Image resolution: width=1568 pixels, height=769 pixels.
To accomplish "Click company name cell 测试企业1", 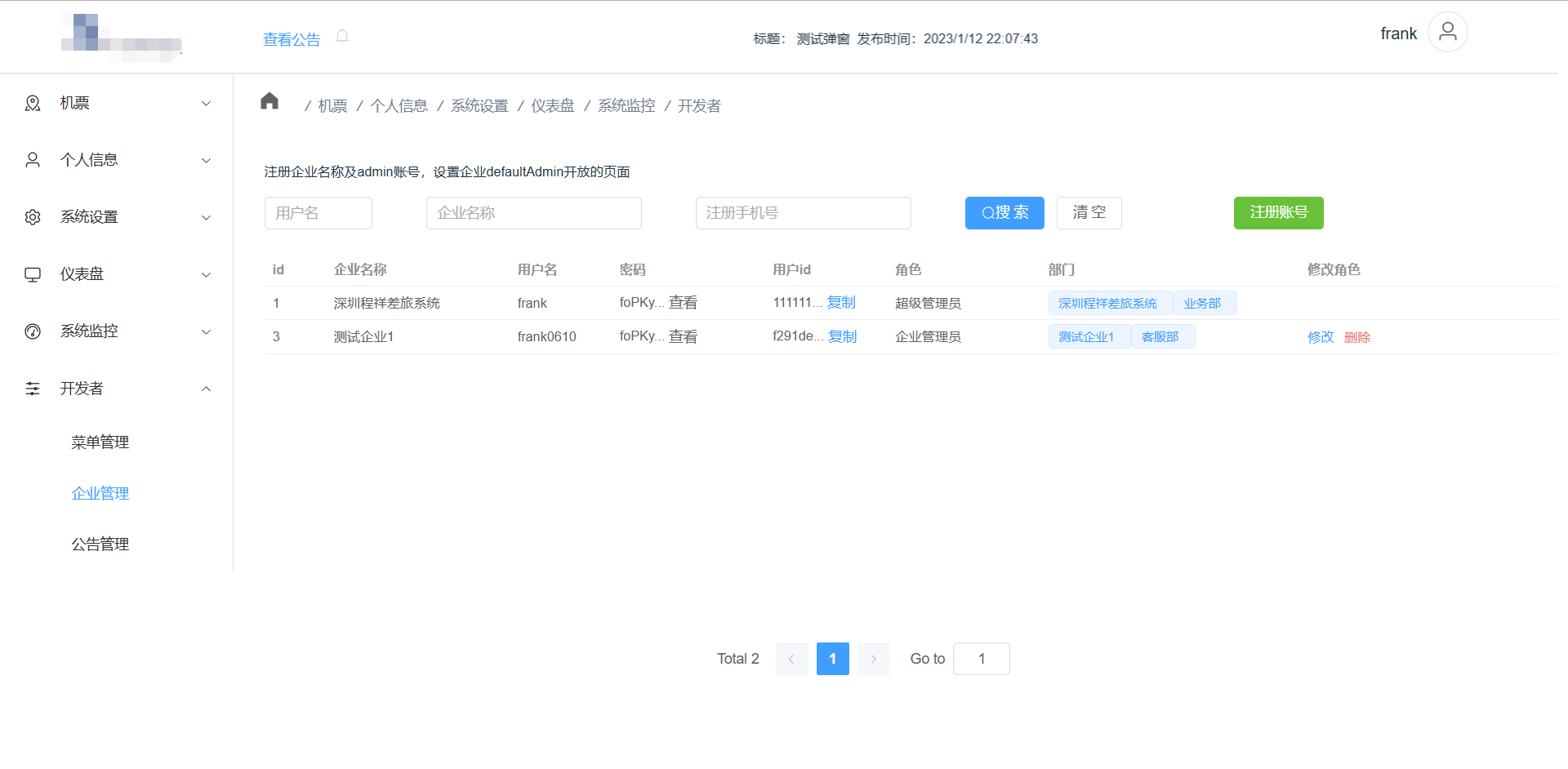I will (363, 336).
